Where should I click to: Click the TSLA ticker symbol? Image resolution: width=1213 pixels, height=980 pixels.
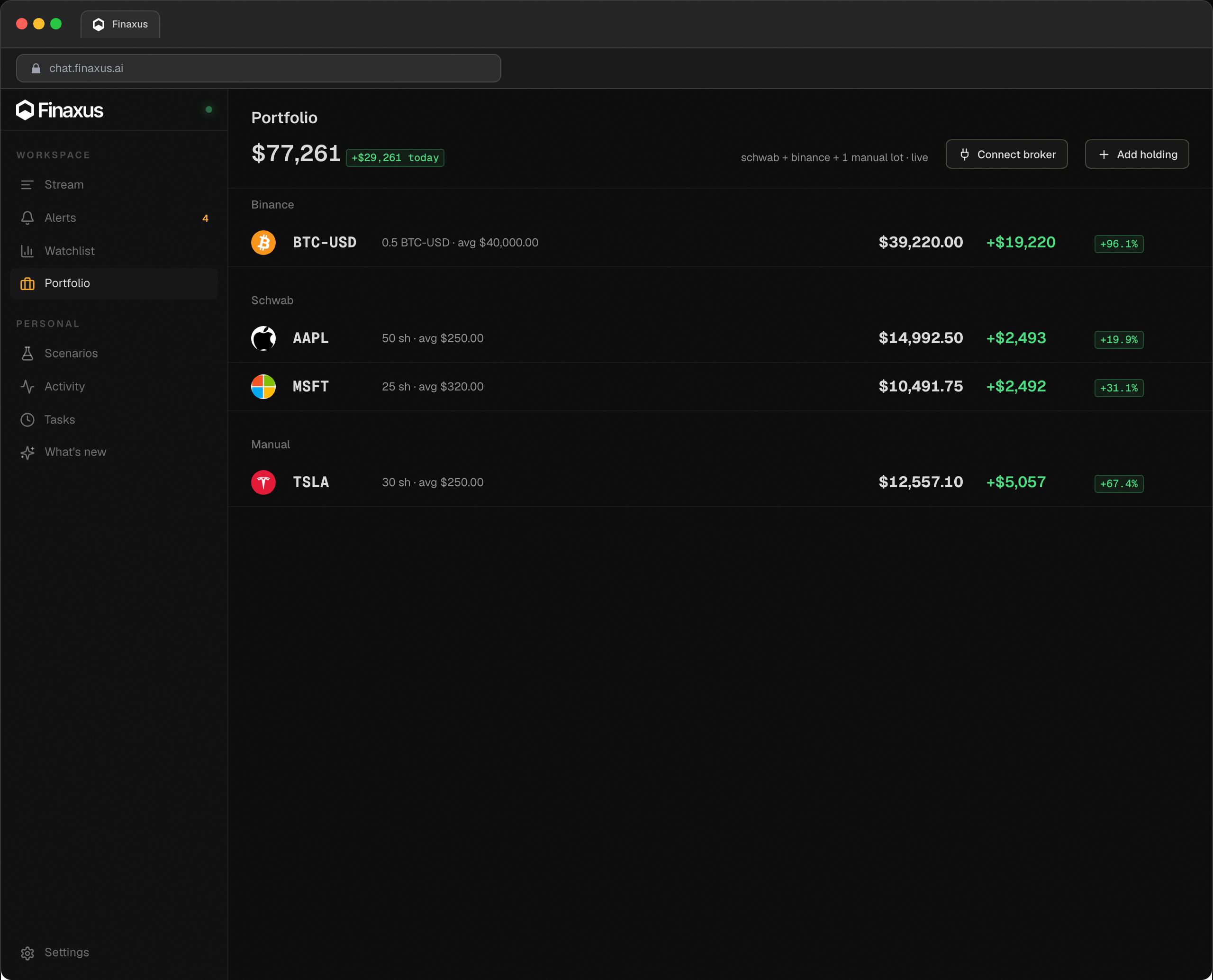coord(310,482)
